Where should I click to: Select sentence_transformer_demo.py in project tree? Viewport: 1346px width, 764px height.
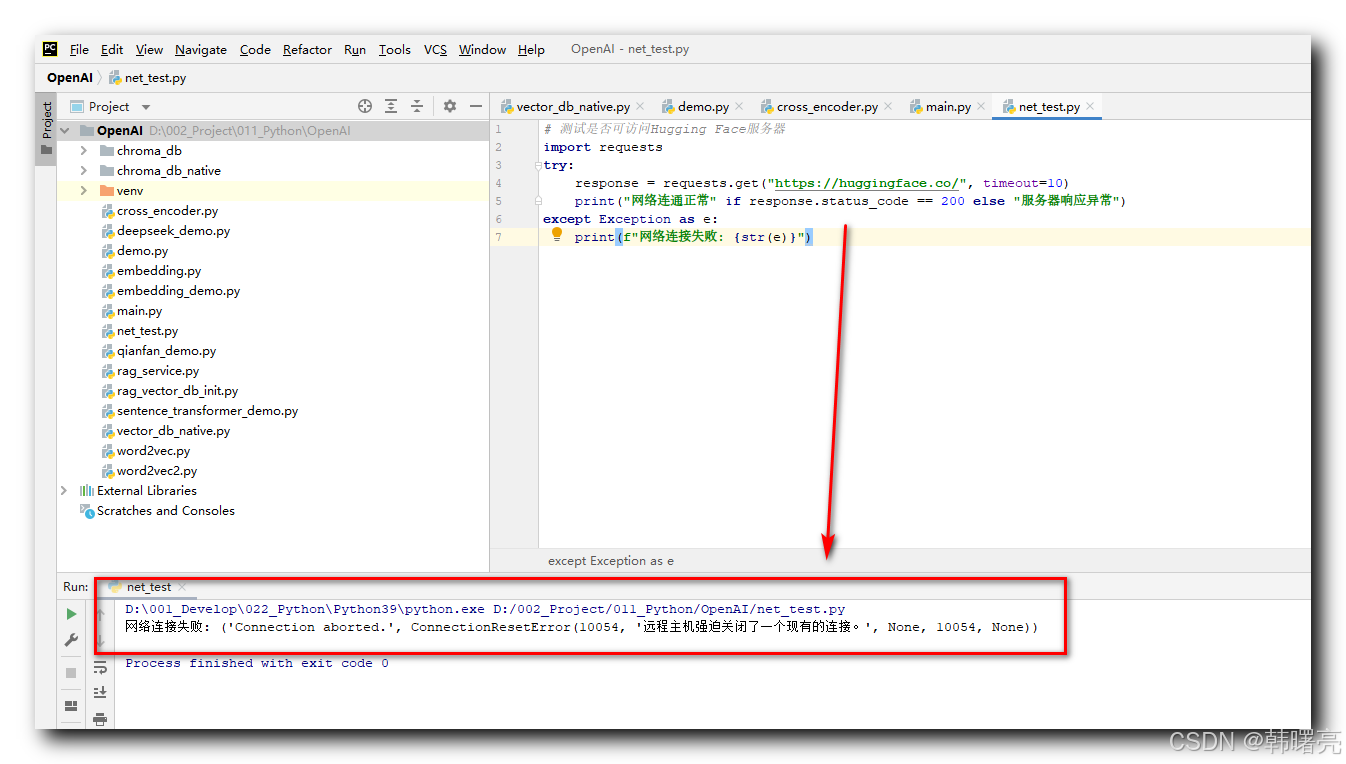(207, 411)
